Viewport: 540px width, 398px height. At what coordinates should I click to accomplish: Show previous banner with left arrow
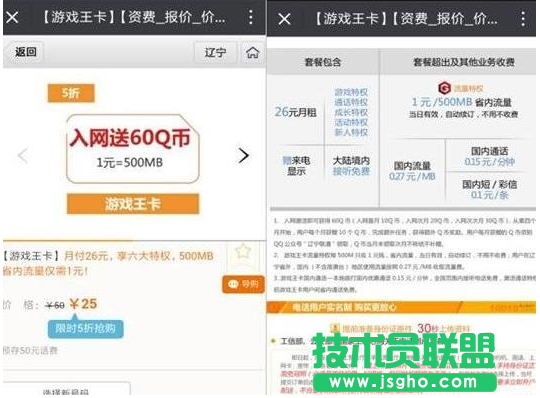click(23, 156)
